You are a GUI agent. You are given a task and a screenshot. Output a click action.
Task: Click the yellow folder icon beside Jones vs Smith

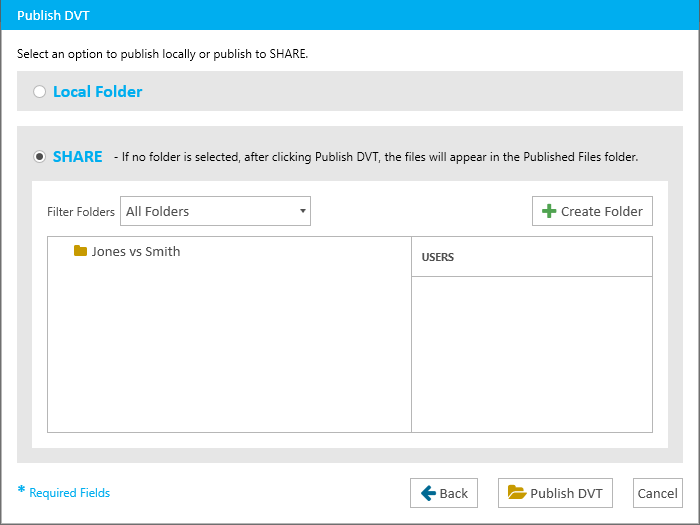[80, 250]
